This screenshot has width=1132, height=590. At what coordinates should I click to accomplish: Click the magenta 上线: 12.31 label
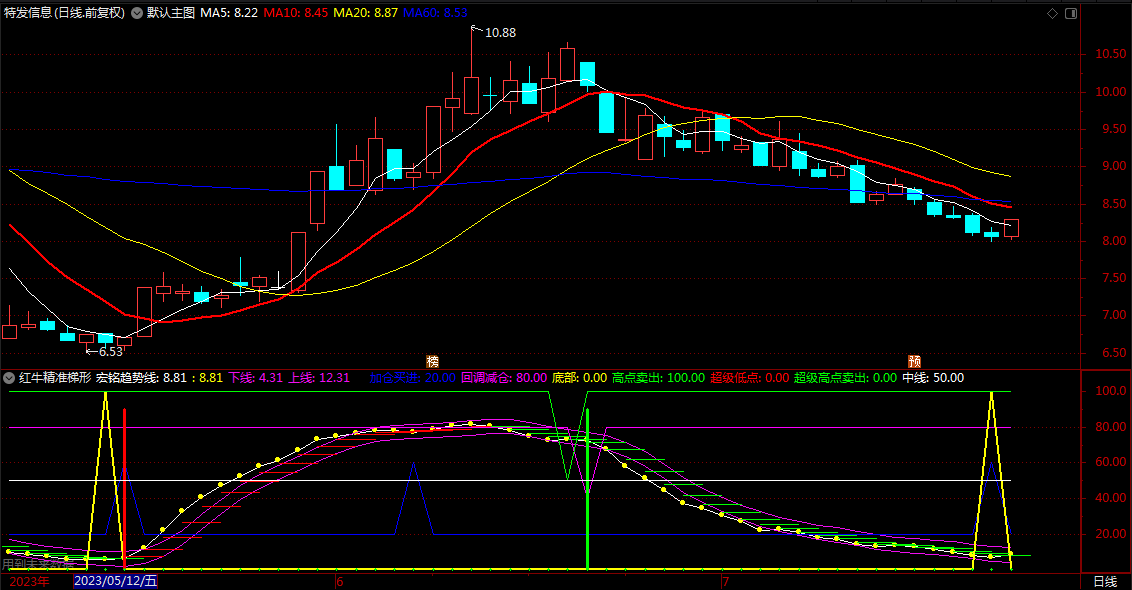click(x=319, y=378)
